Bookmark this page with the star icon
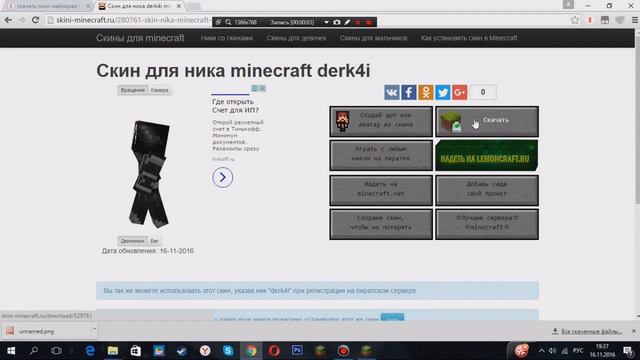Screen dimensions: 640x360 (x=575, y=20)
